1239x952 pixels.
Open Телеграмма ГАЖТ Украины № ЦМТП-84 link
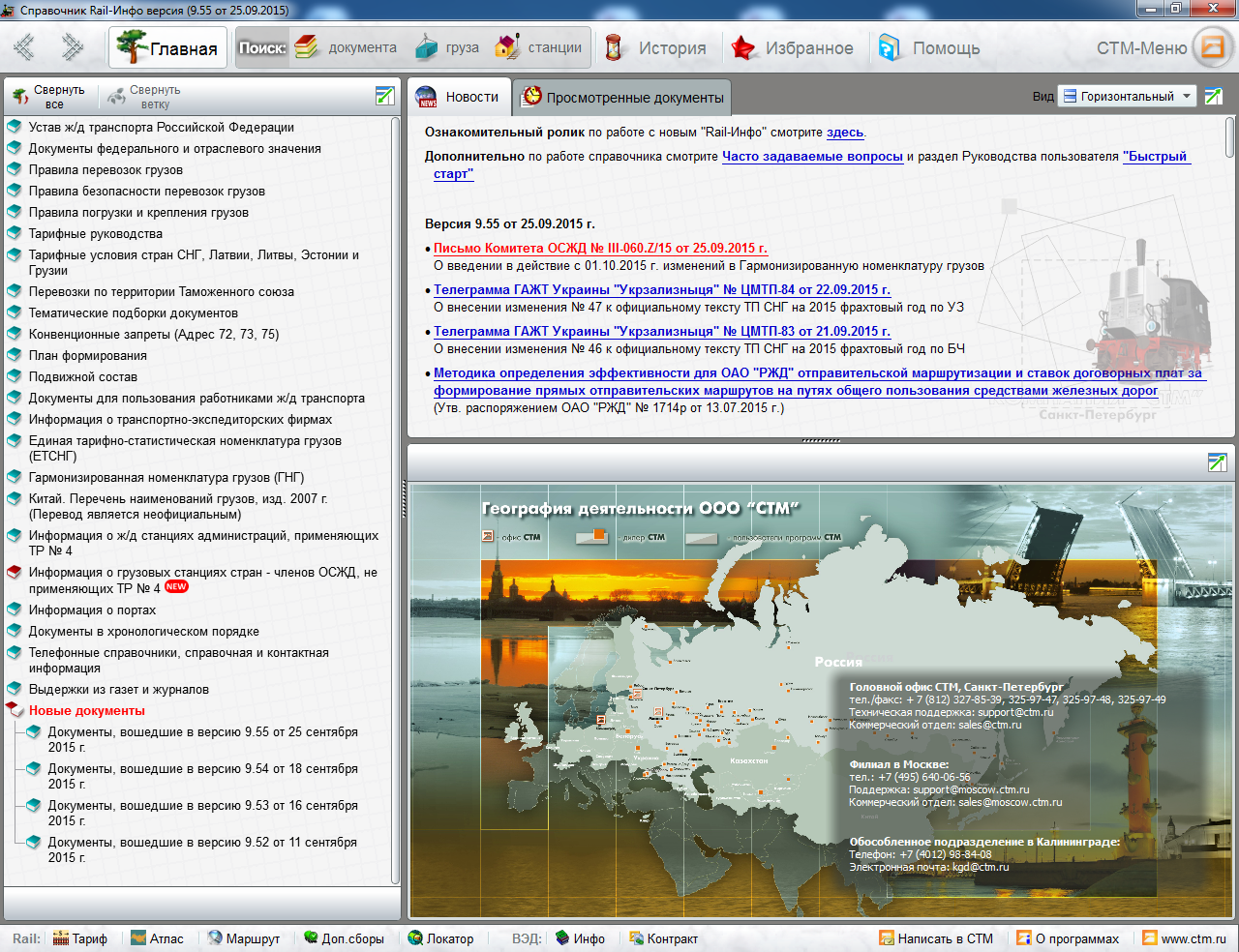coord(662,289)
